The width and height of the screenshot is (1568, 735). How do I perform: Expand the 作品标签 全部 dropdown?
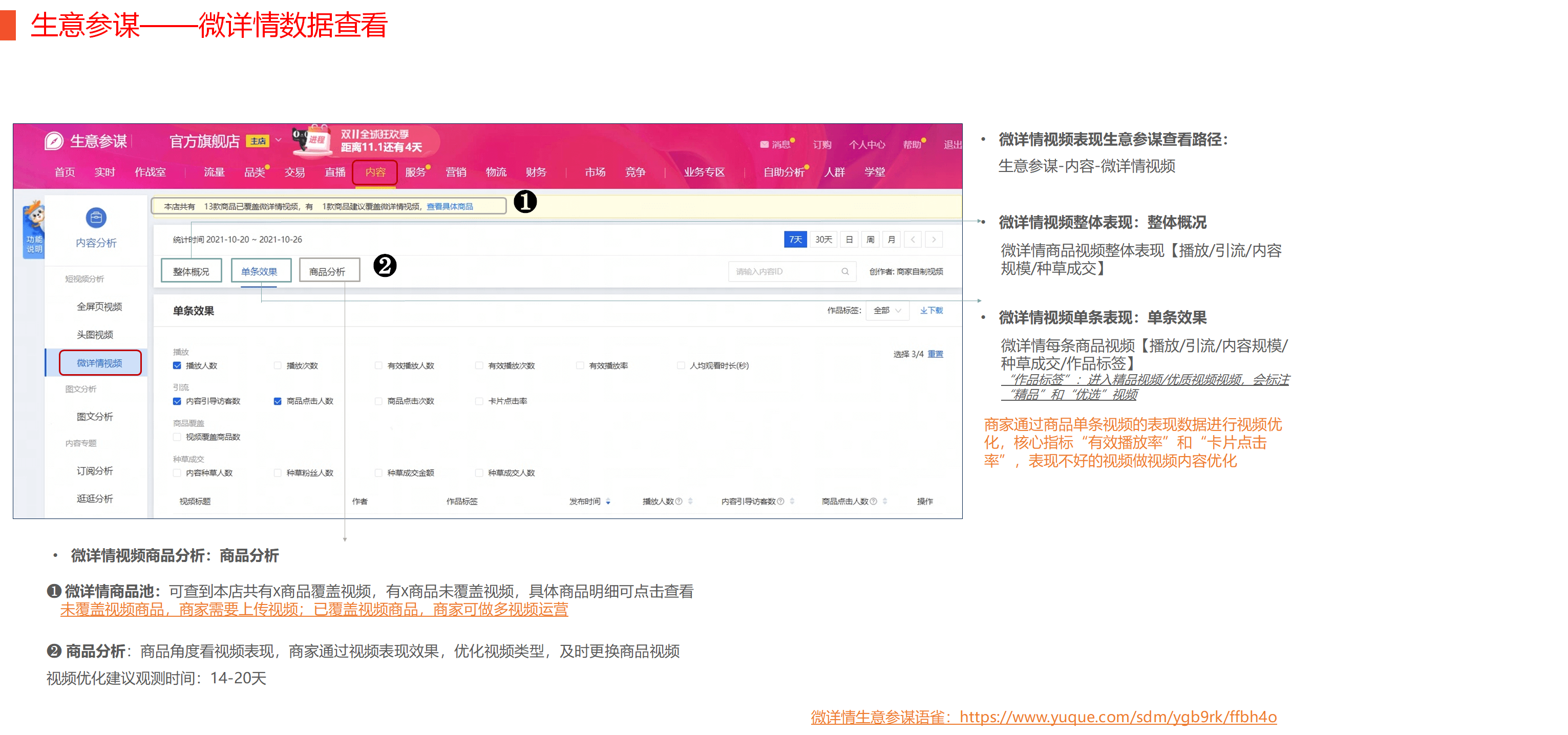coord(887,310)
